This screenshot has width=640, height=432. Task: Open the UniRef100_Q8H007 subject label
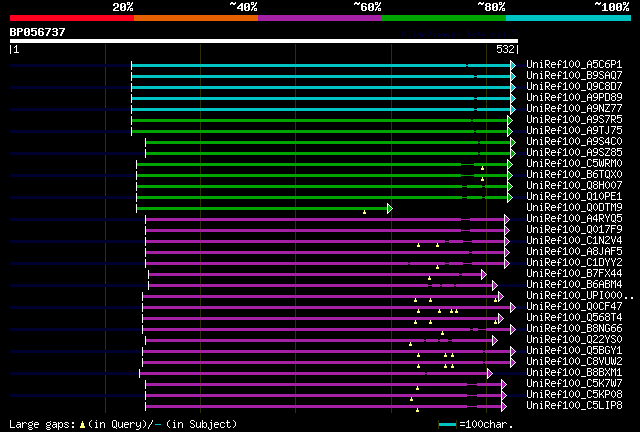pos(574,186)
